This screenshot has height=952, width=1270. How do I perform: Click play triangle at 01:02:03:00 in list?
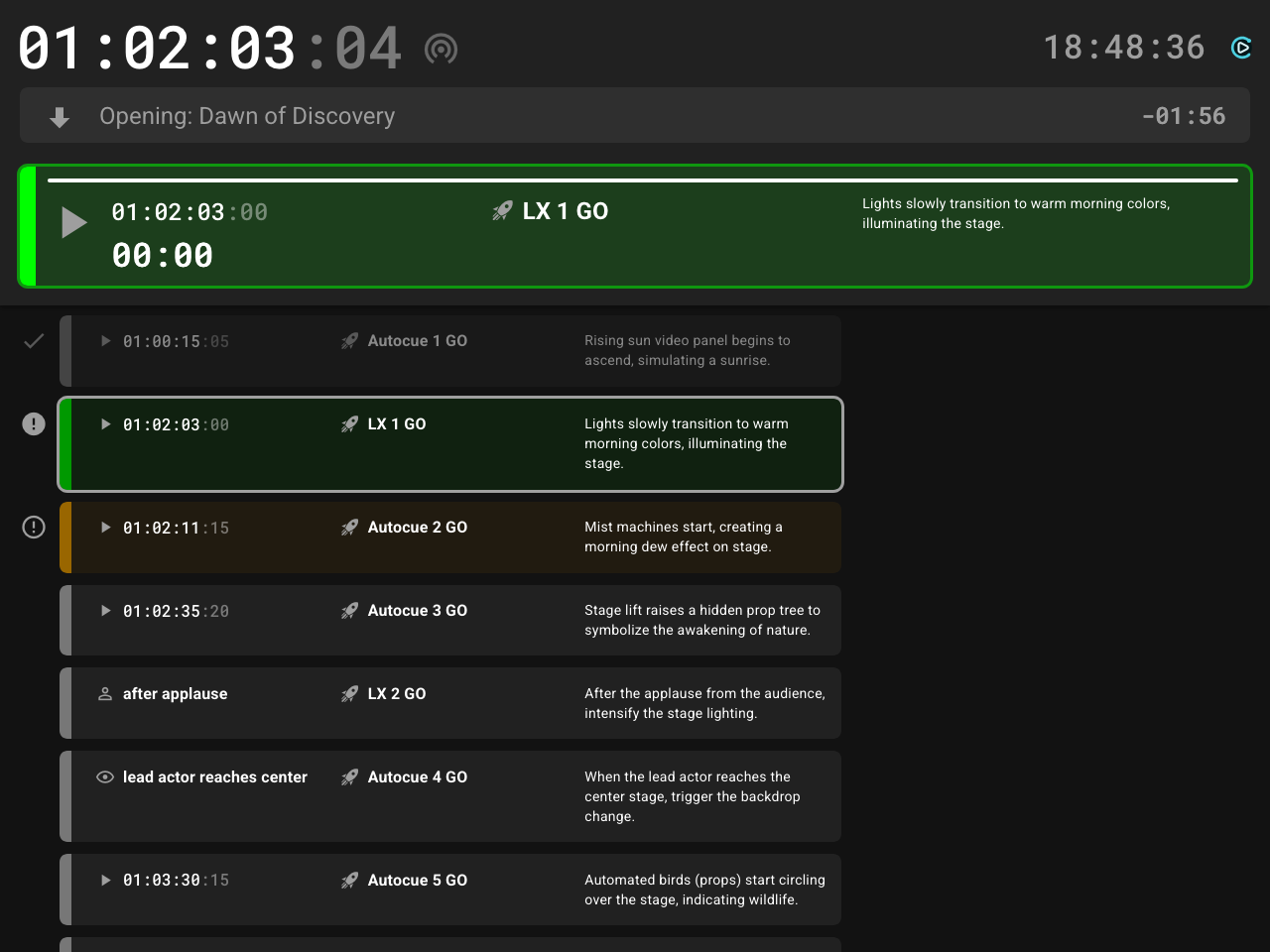106,424
